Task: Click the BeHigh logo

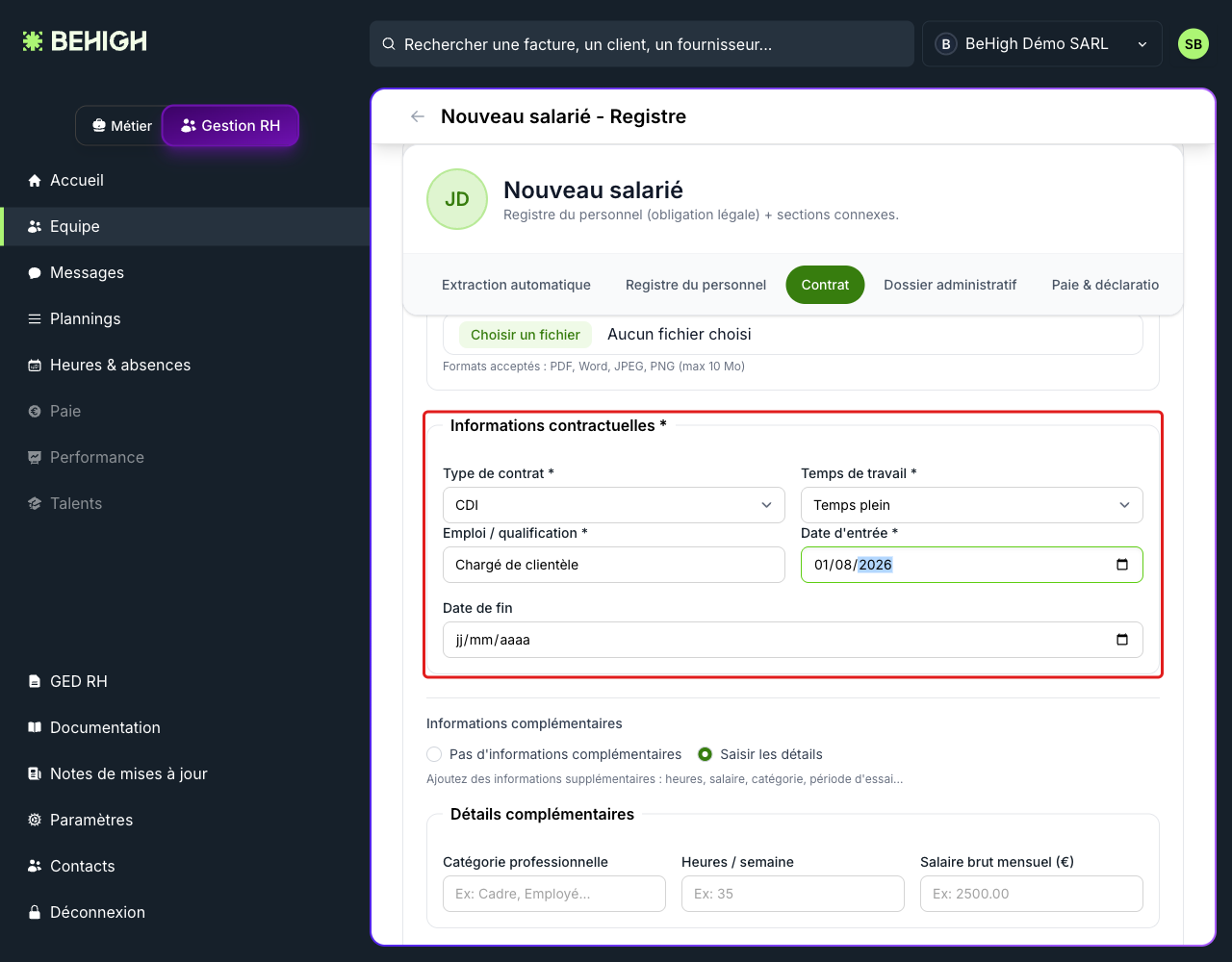Action: tap(85, 41)
